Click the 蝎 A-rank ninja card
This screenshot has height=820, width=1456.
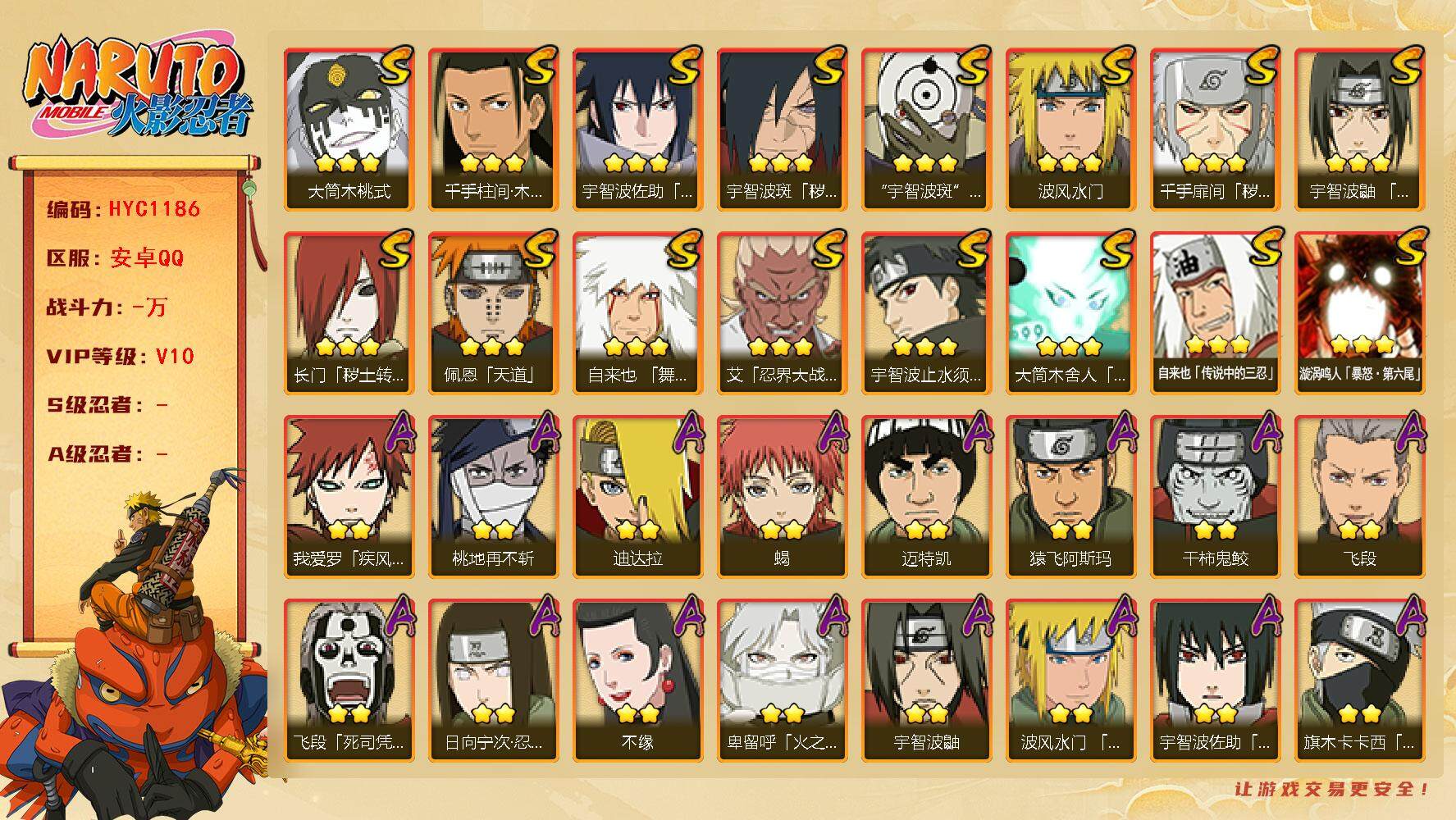(782, 496)
